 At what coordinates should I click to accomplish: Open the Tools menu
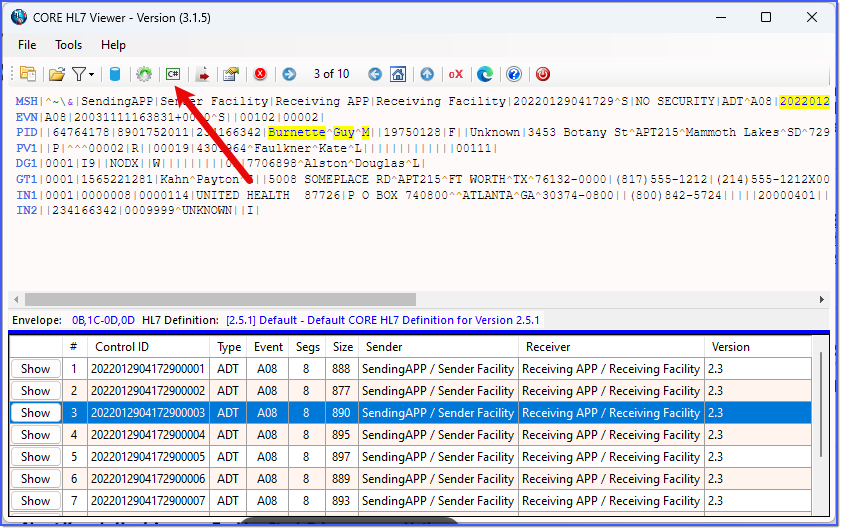coord(68,45)
